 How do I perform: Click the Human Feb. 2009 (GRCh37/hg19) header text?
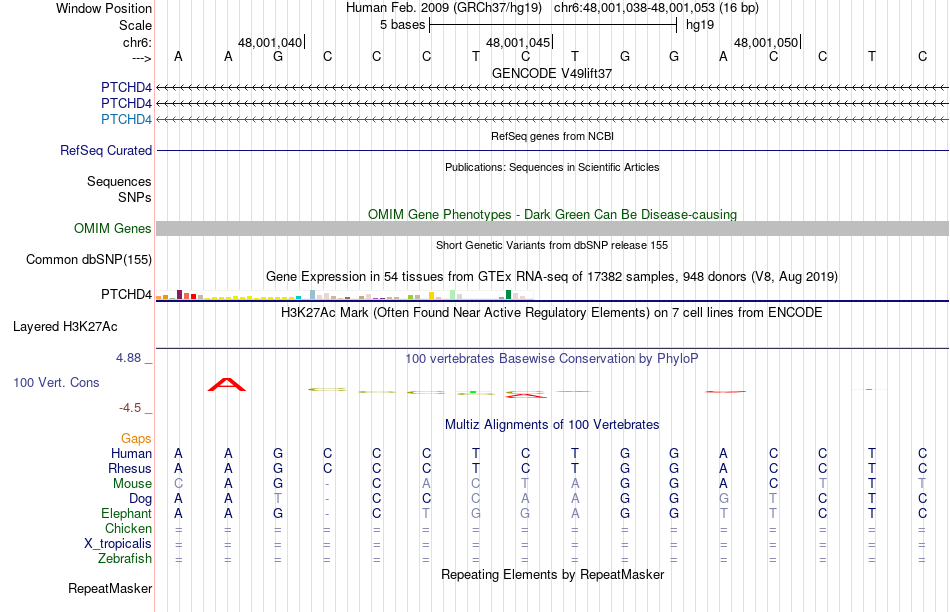click(x=445, y=8)
